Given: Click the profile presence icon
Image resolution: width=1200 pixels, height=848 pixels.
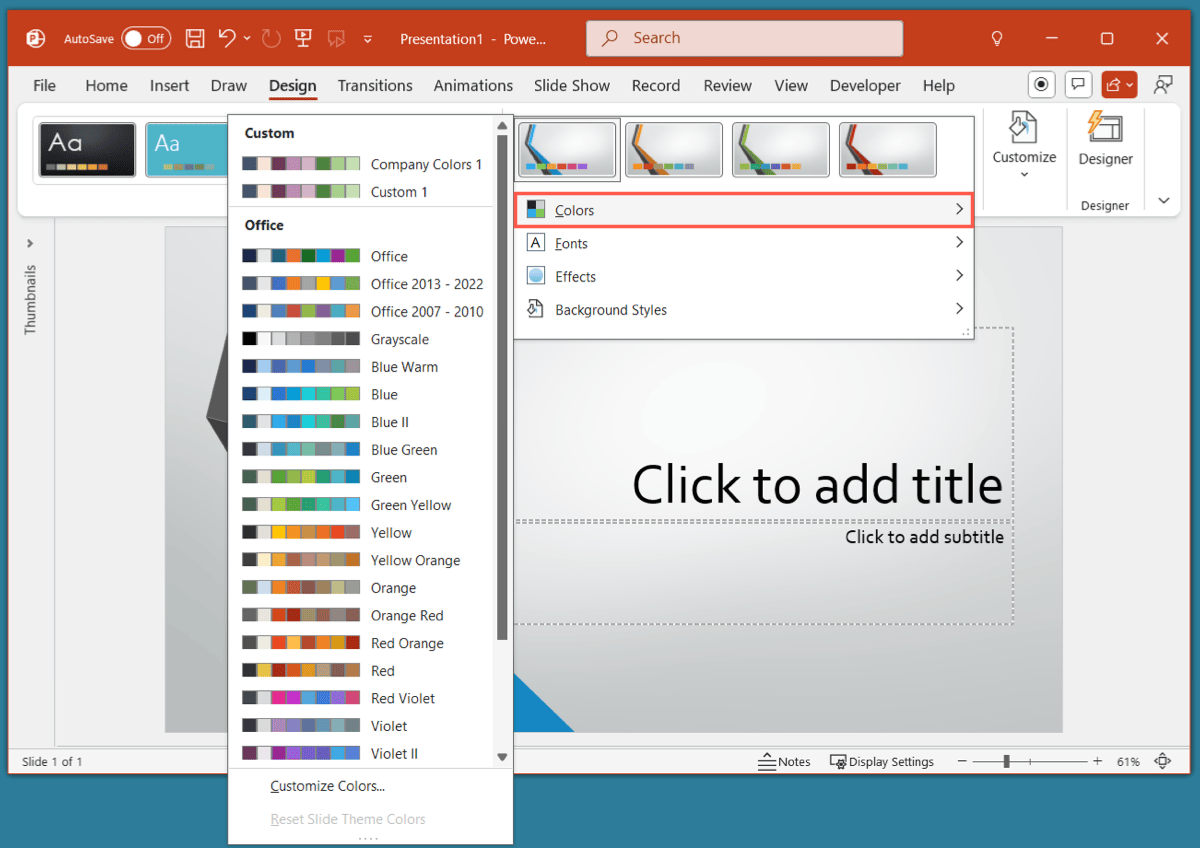Looking at the screenshot, I should (1163, 85).
